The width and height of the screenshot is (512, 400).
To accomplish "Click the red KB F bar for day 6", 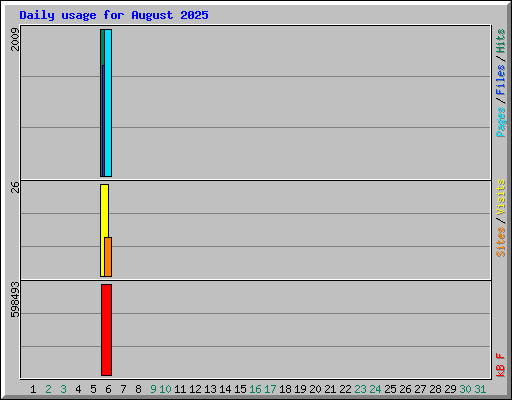I will [x=107, y=330].
